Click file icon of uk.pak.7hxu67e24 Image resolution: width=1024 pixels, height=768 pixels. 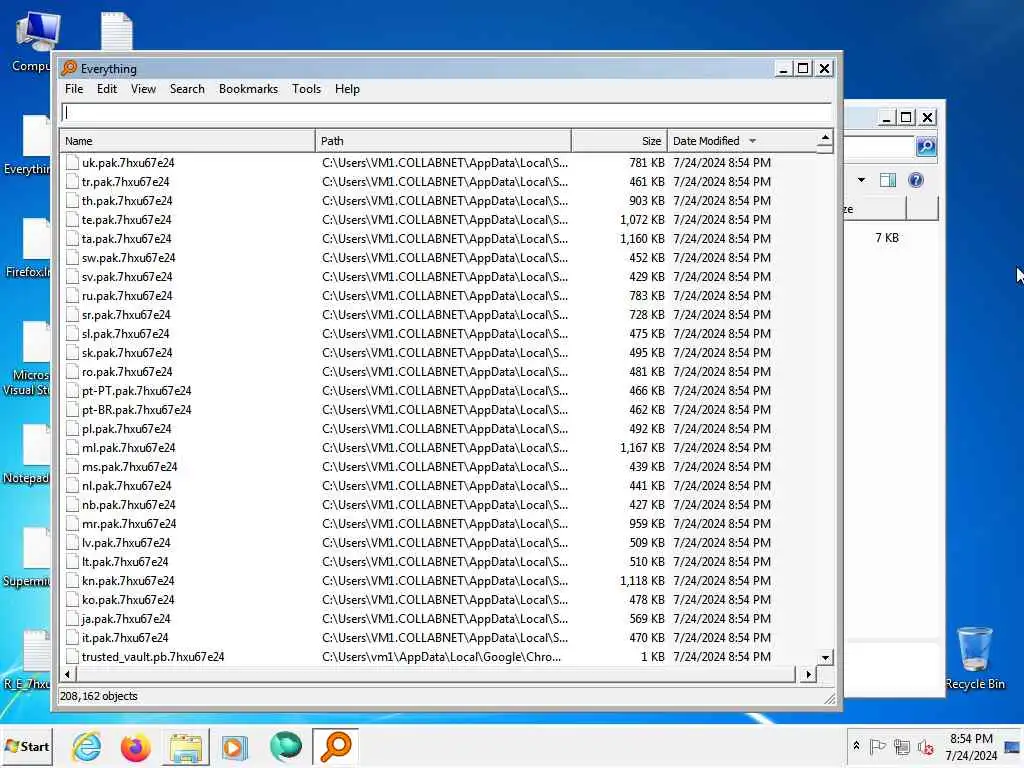coord(72,163)
